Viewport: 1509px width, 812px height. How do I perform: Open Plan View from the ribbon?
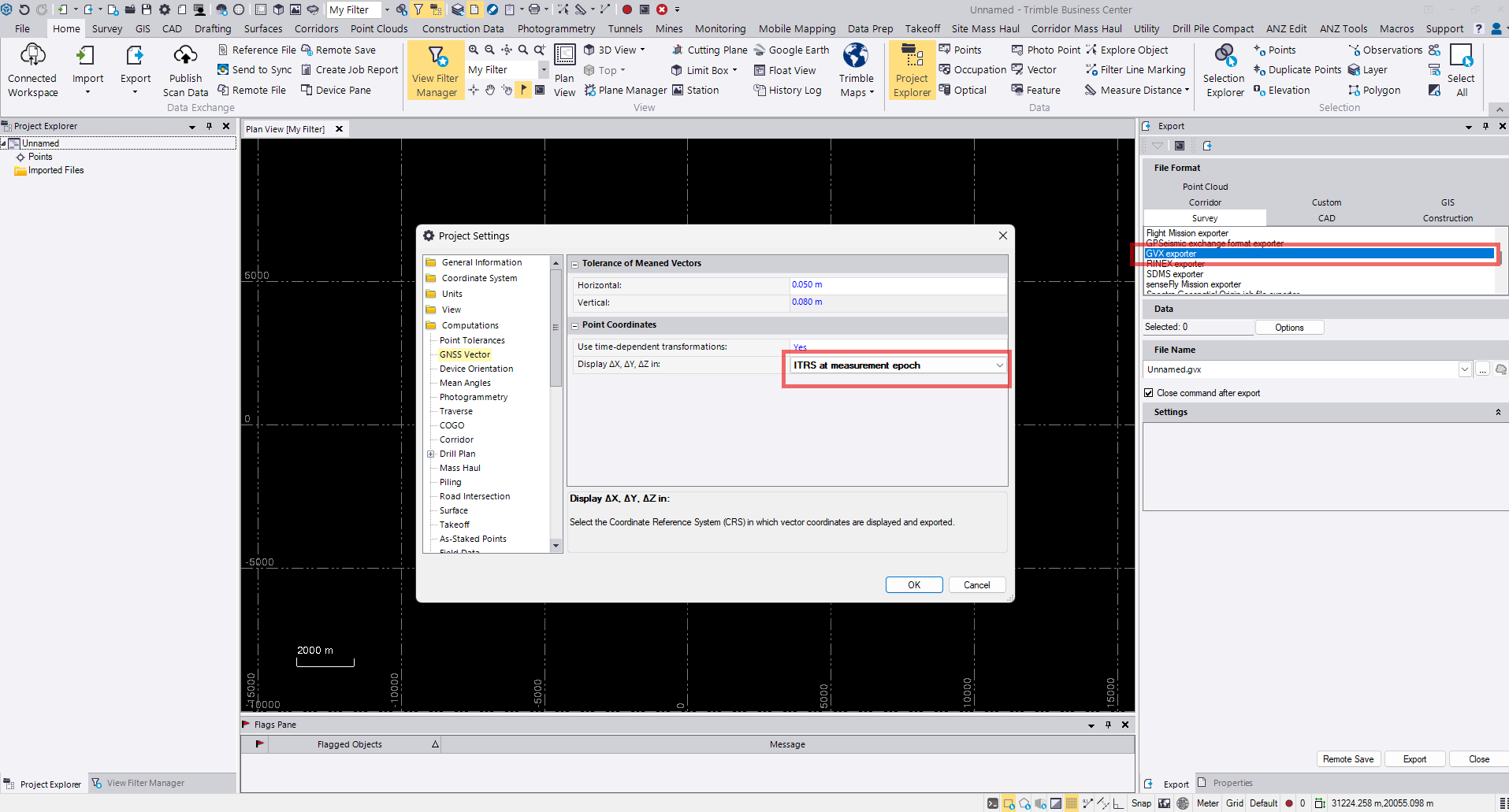[x=564, y=70]
